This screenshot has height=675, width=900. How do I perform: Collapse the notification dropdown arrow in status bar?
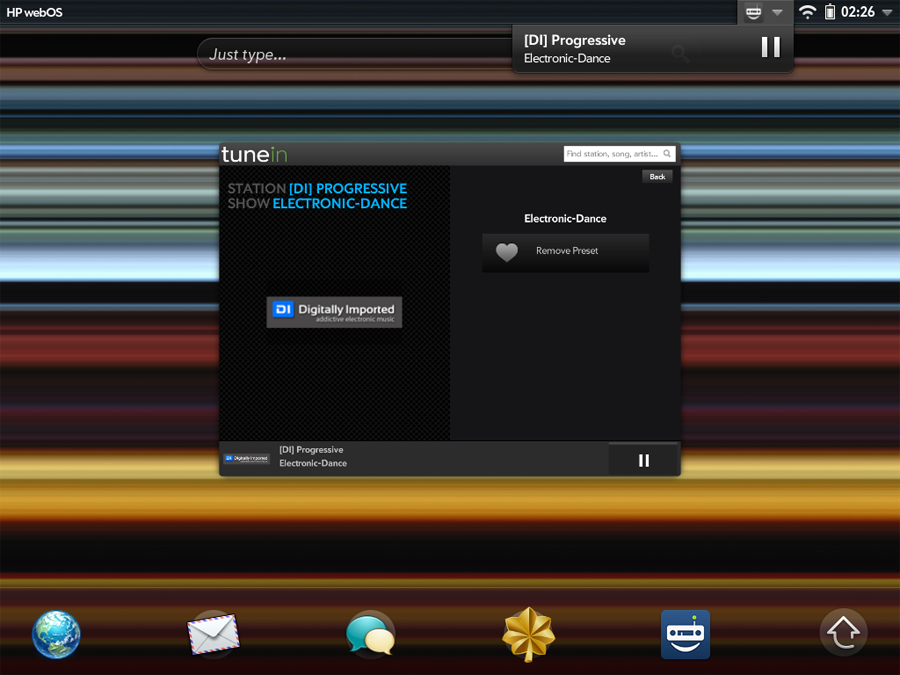coord(777,12)
